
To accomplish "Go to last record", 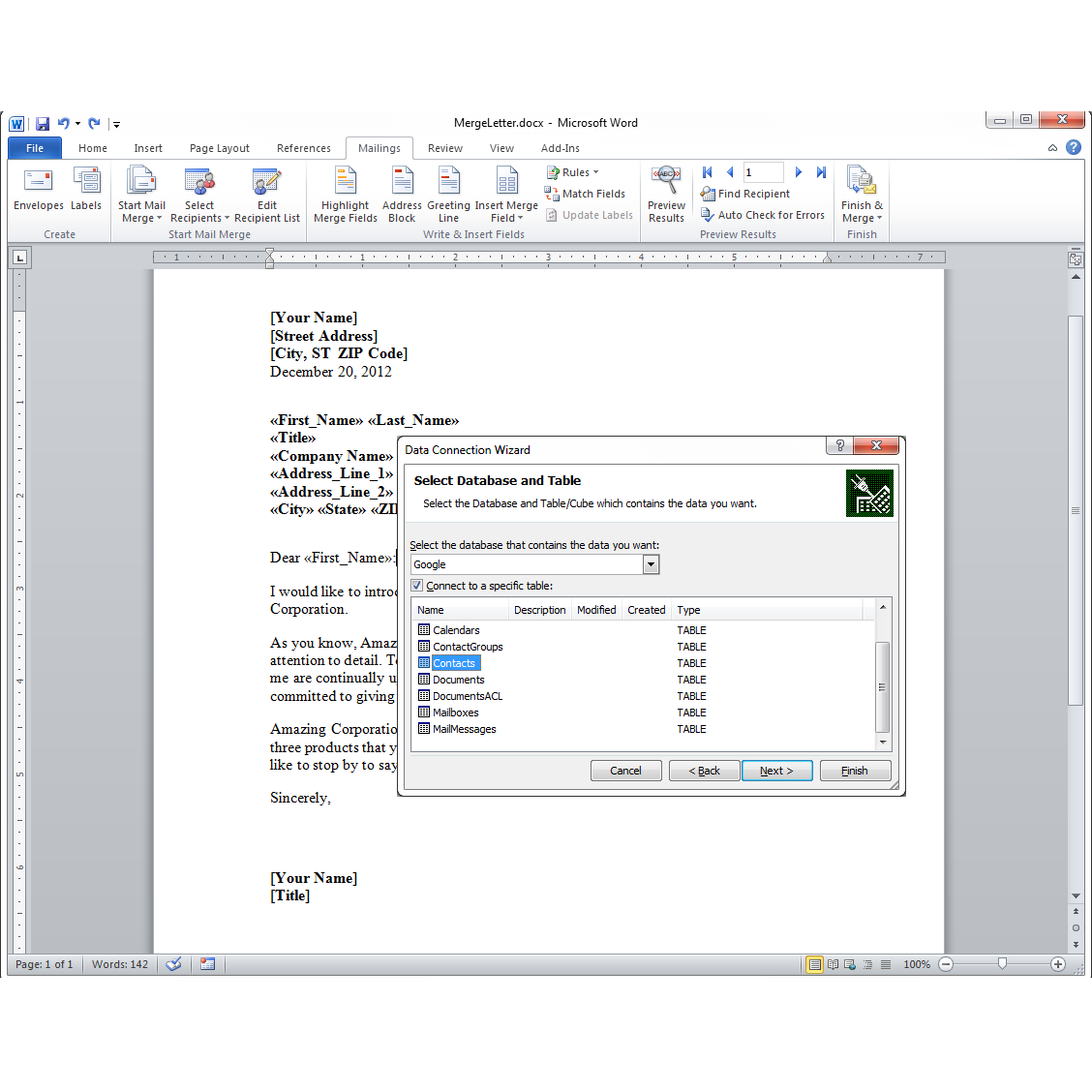I will click(x=821, y=172).
